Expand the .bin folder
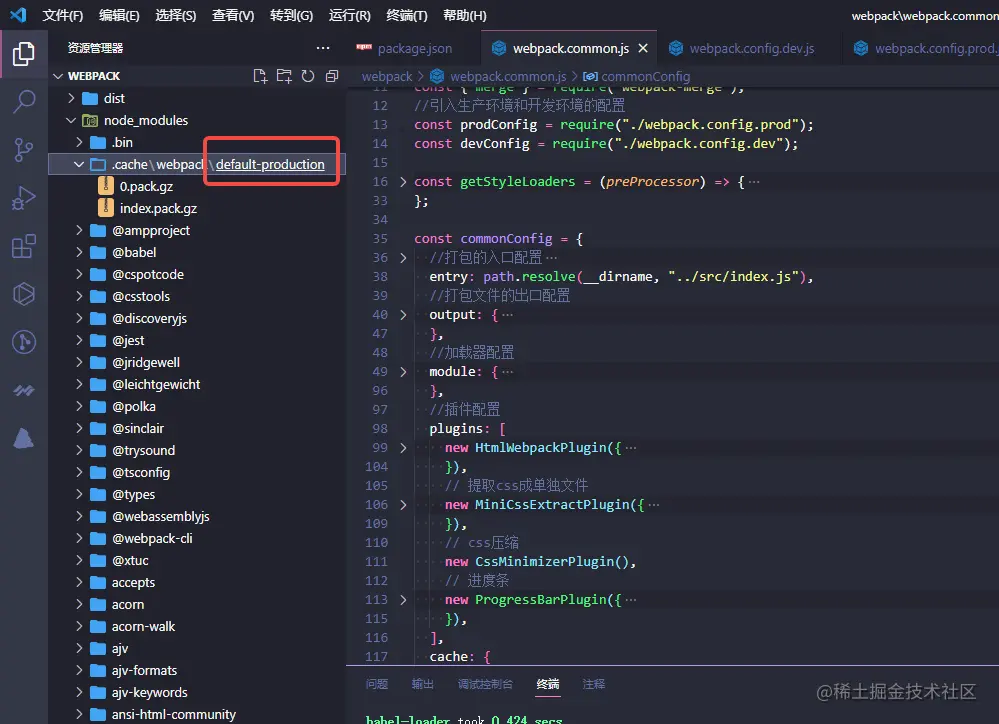This screenshot has width=999, height=724. (x=79, y=142)
